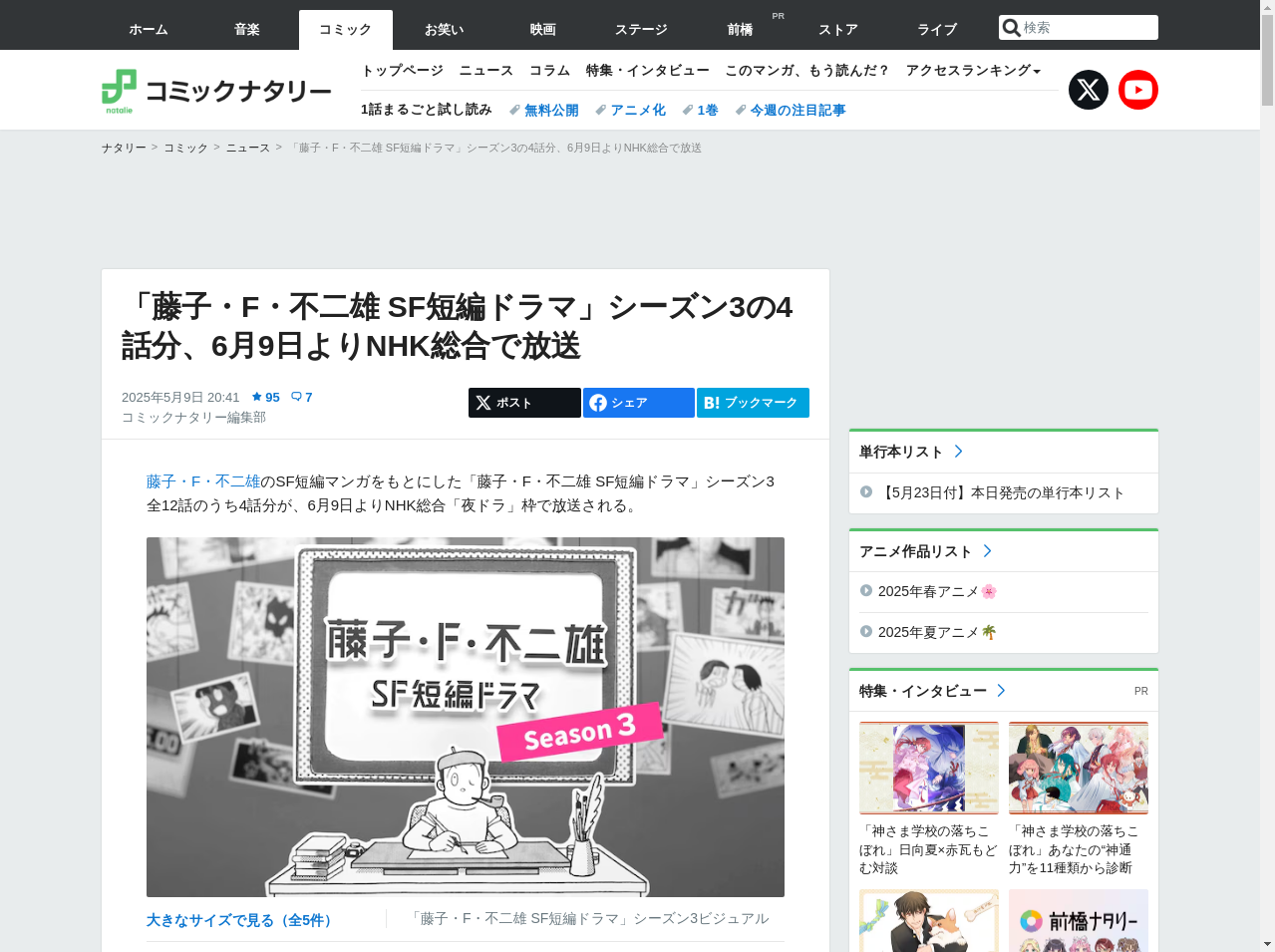1275x952 pixels.
Task: Go to トップページ menu item
Action: [403, 70]
